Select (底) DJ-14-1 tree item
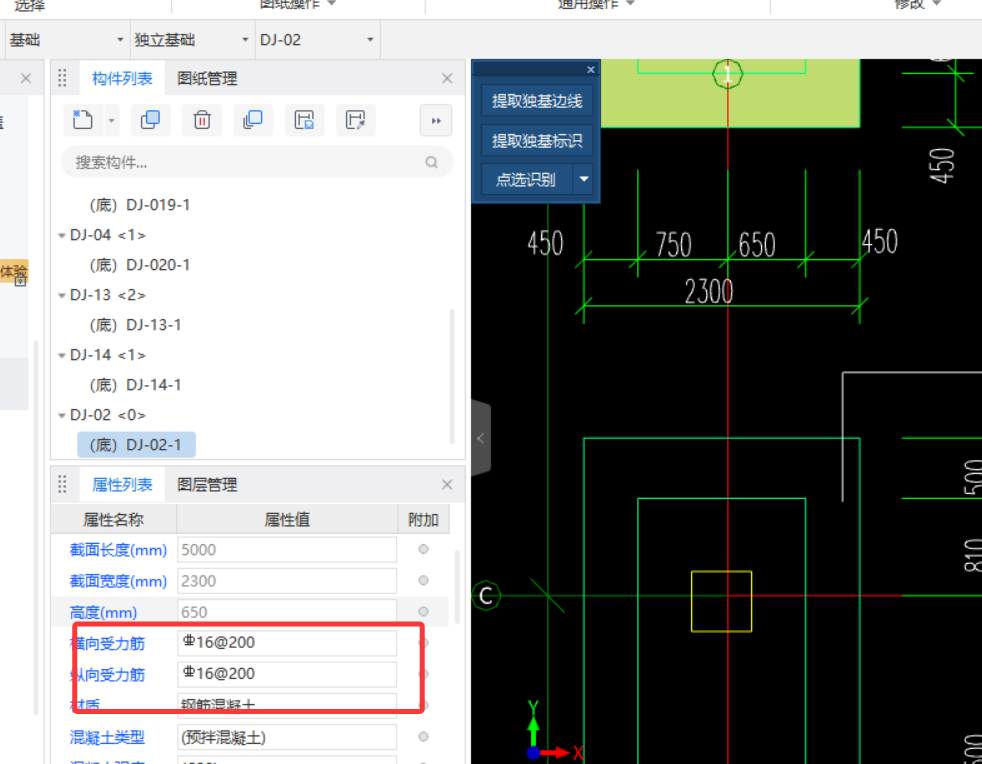982x764 pixels. tap(135, 385)
